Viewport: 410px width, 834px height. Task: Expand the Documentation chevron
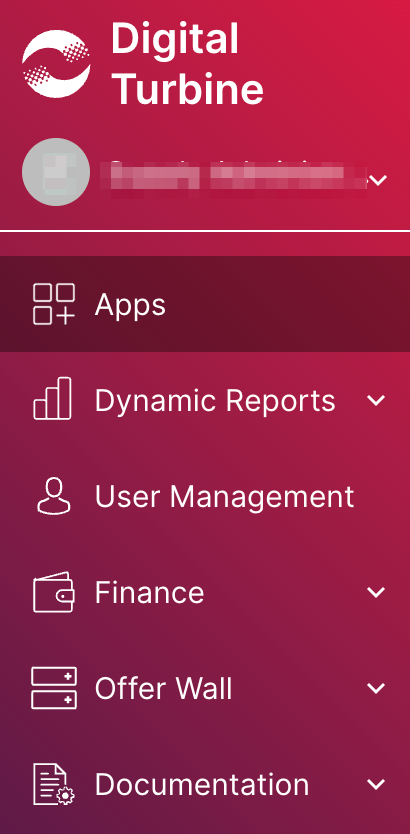(376, 784)
